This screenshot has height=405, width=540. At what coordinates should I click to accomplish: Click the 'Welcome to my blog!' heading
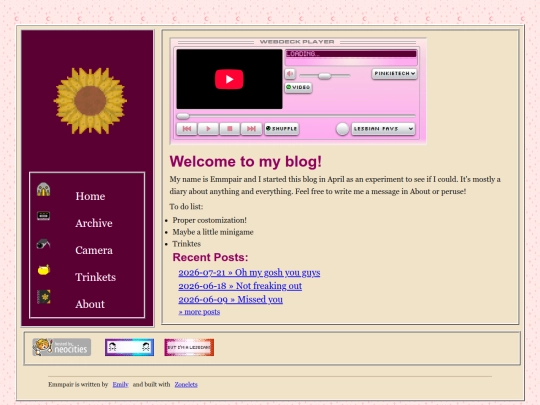(246, 162)
